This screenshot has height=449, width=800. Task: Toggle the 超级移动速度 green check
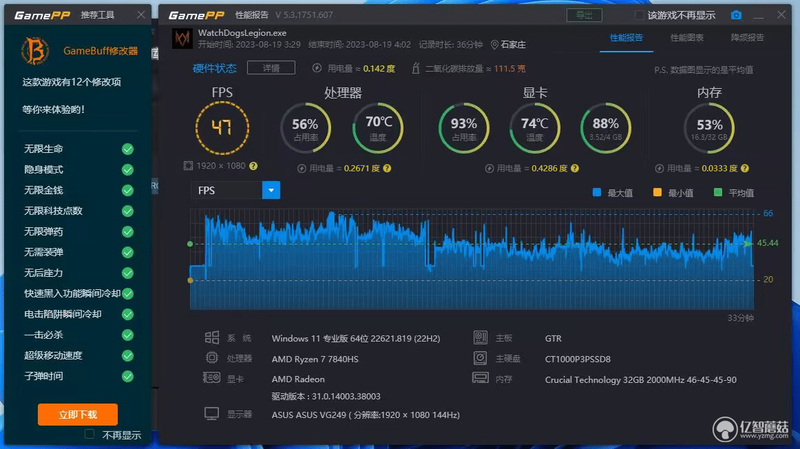pyautogui.click(x=128, y=356)
